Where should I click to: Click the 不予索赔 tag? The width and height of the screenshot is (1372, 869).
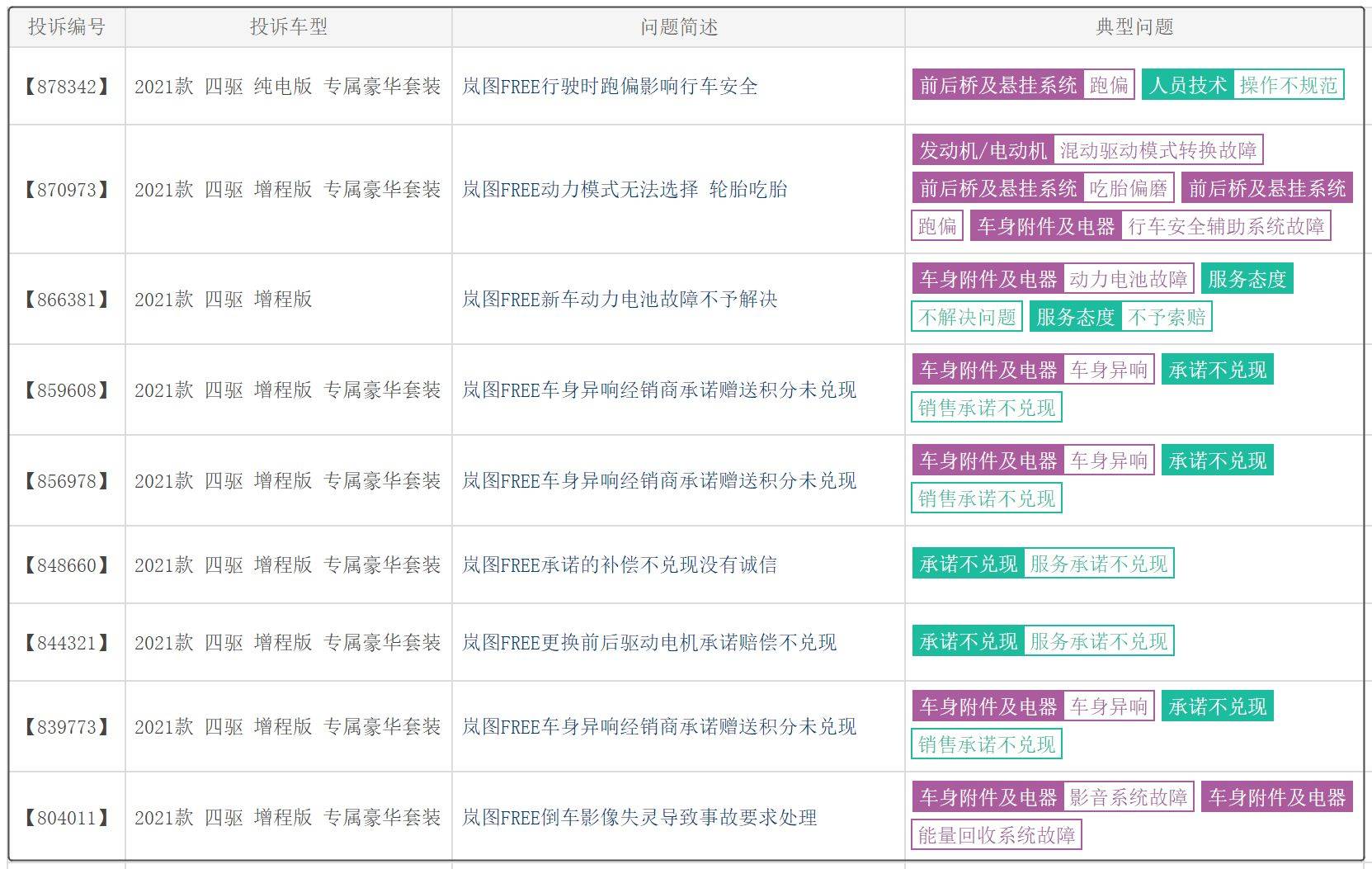click(1167, 317)
